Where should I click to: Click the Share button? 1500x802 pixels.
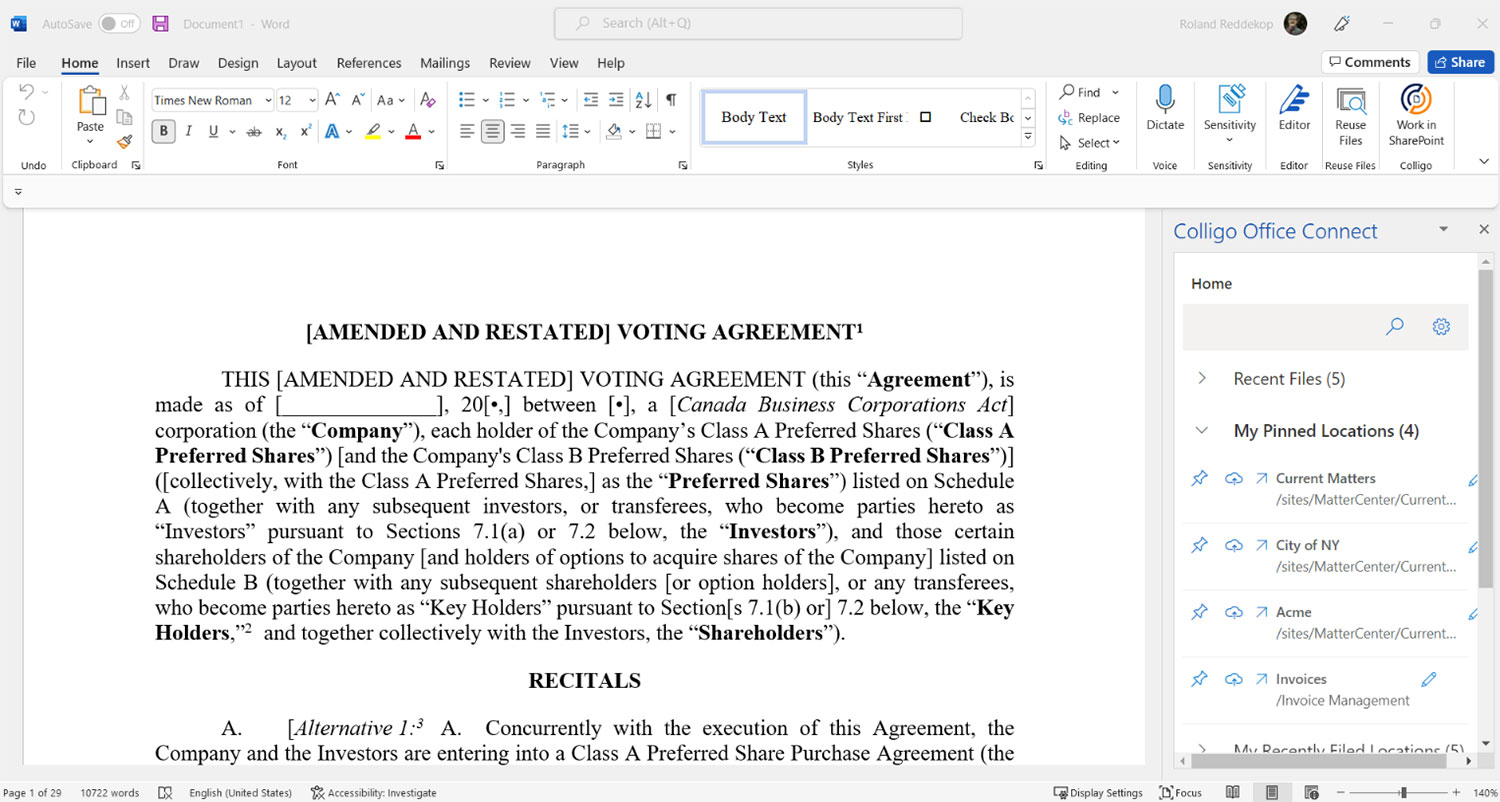click(x=1460, y=62)
